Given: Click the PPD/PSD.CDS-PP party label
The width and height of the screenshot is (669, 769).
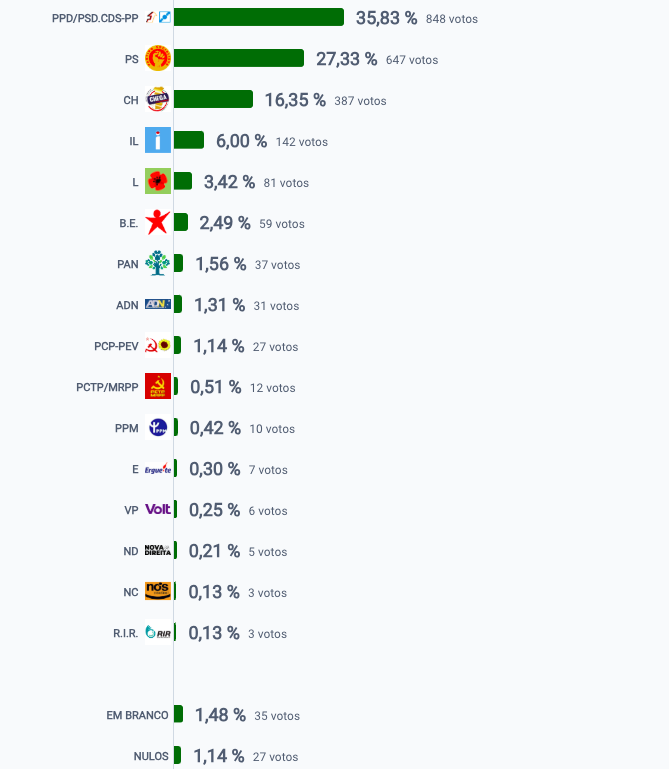Looking at the screenshot, I should [95, 18].
